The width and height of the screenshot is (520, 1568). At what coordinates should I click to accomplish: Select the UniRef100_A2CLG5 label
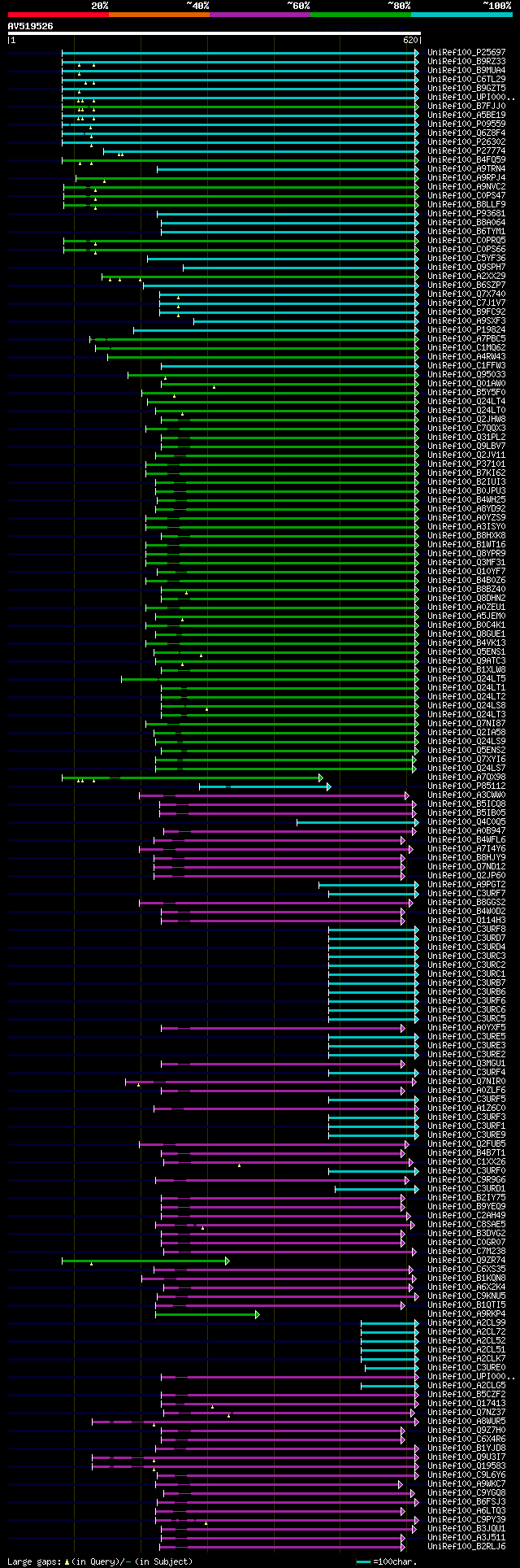point(466,1385)
